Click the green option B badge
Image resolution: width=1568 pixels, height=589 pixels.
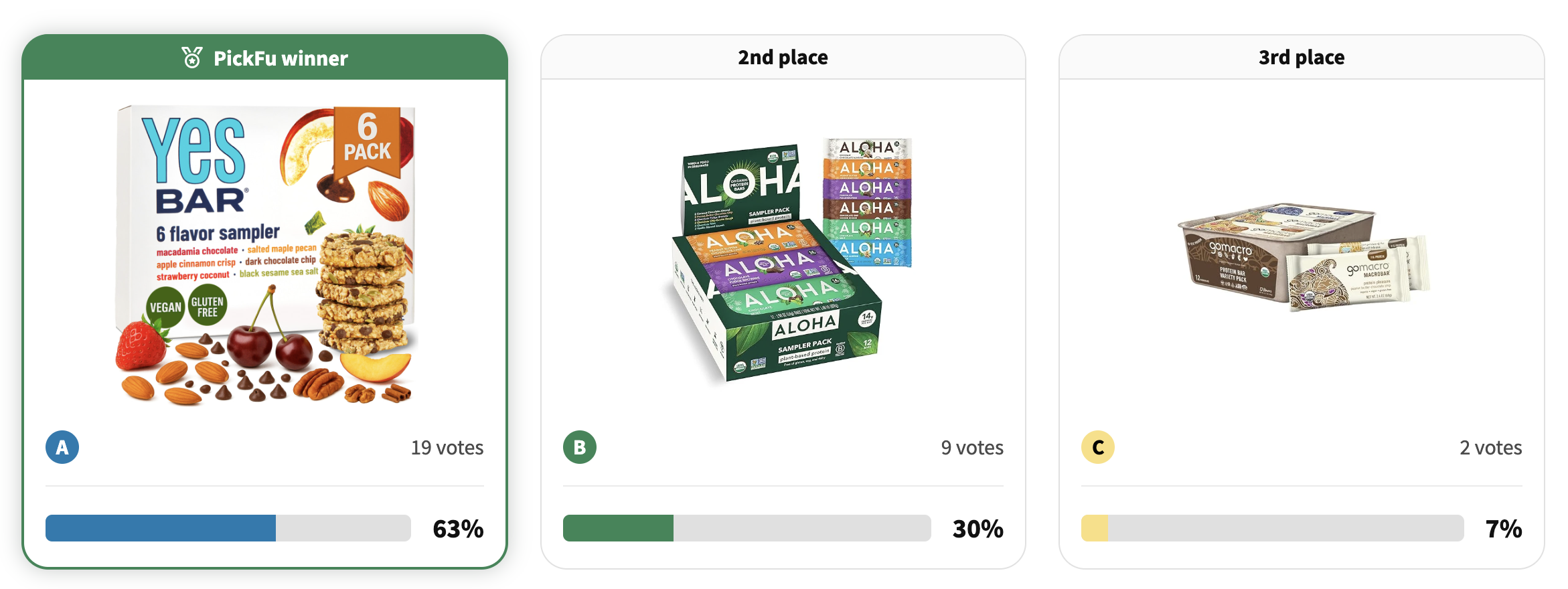pos(580,447)
